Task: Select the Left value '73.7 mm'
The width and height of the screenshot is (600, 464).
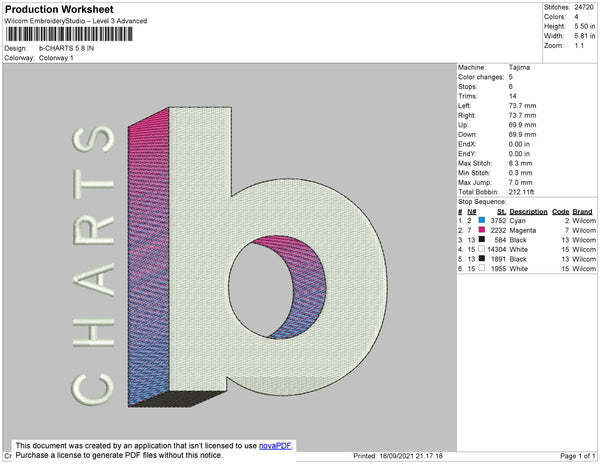Action: coord(522,106)
